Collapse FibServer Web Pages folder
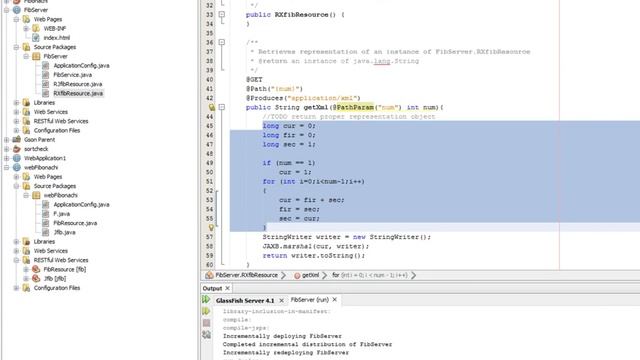Screen dimensions: 640x360 [x=16, y=19]
